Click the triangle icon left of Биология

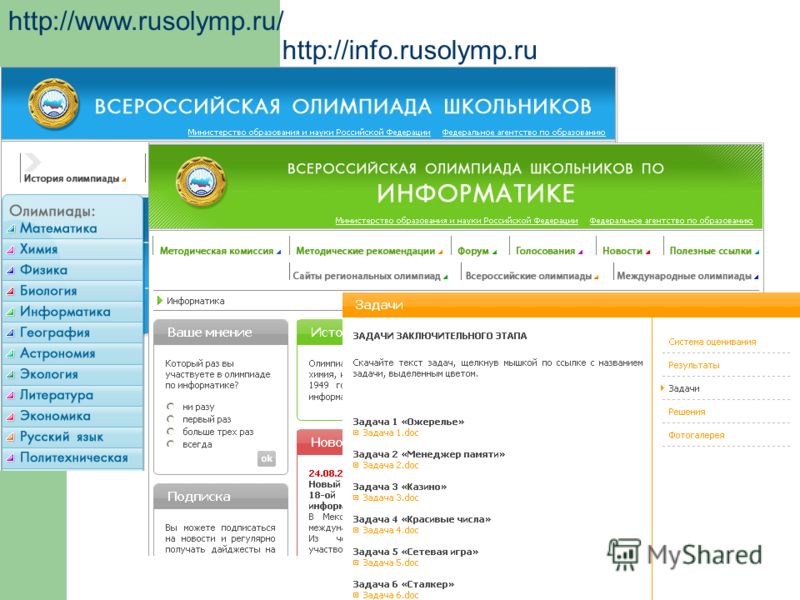11,291
